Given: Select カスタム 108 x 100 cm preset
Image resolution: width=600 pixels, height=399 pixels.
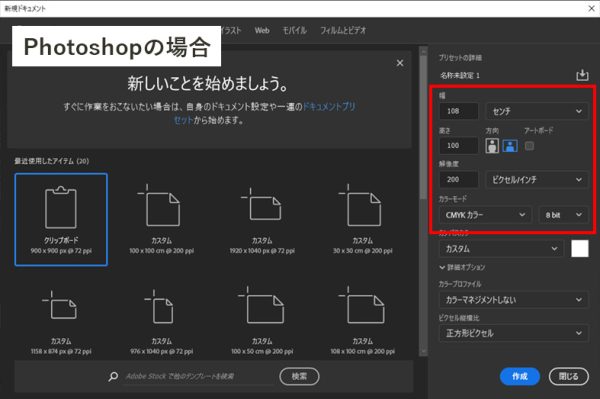Looking at the screenshot, I should pos(362,321).
